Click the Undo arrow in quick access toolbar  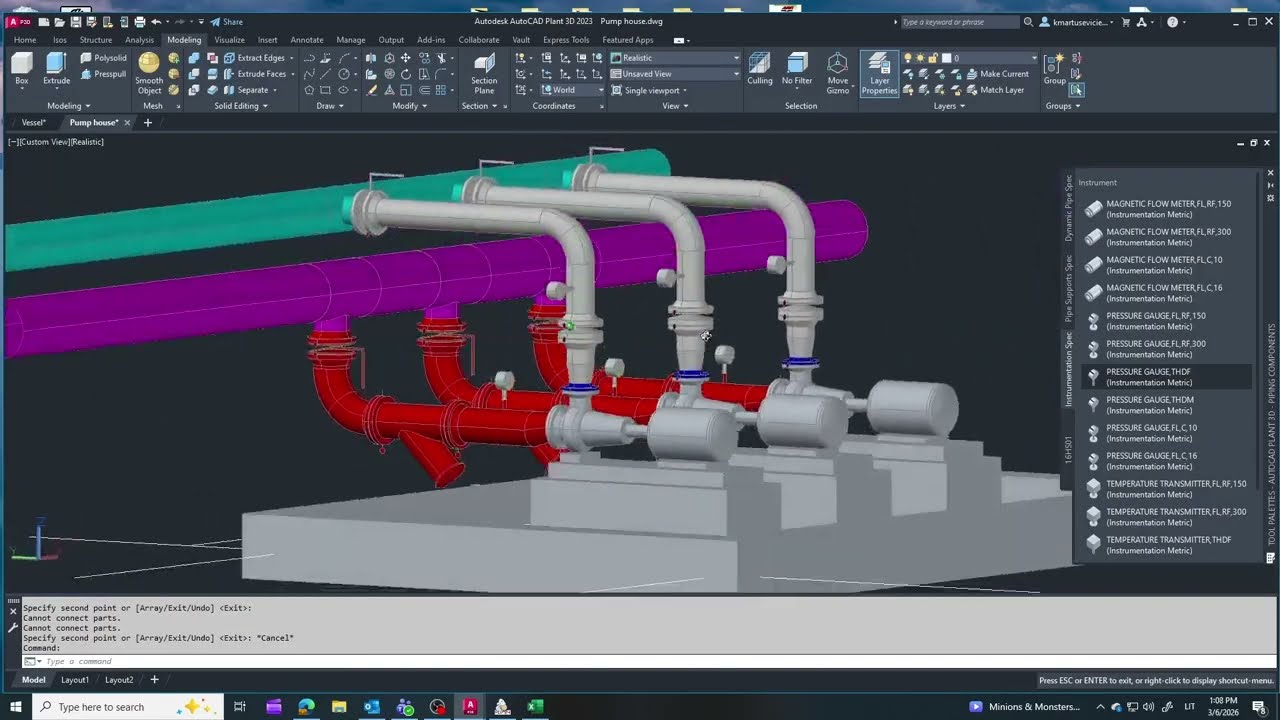tap(156, 22)
